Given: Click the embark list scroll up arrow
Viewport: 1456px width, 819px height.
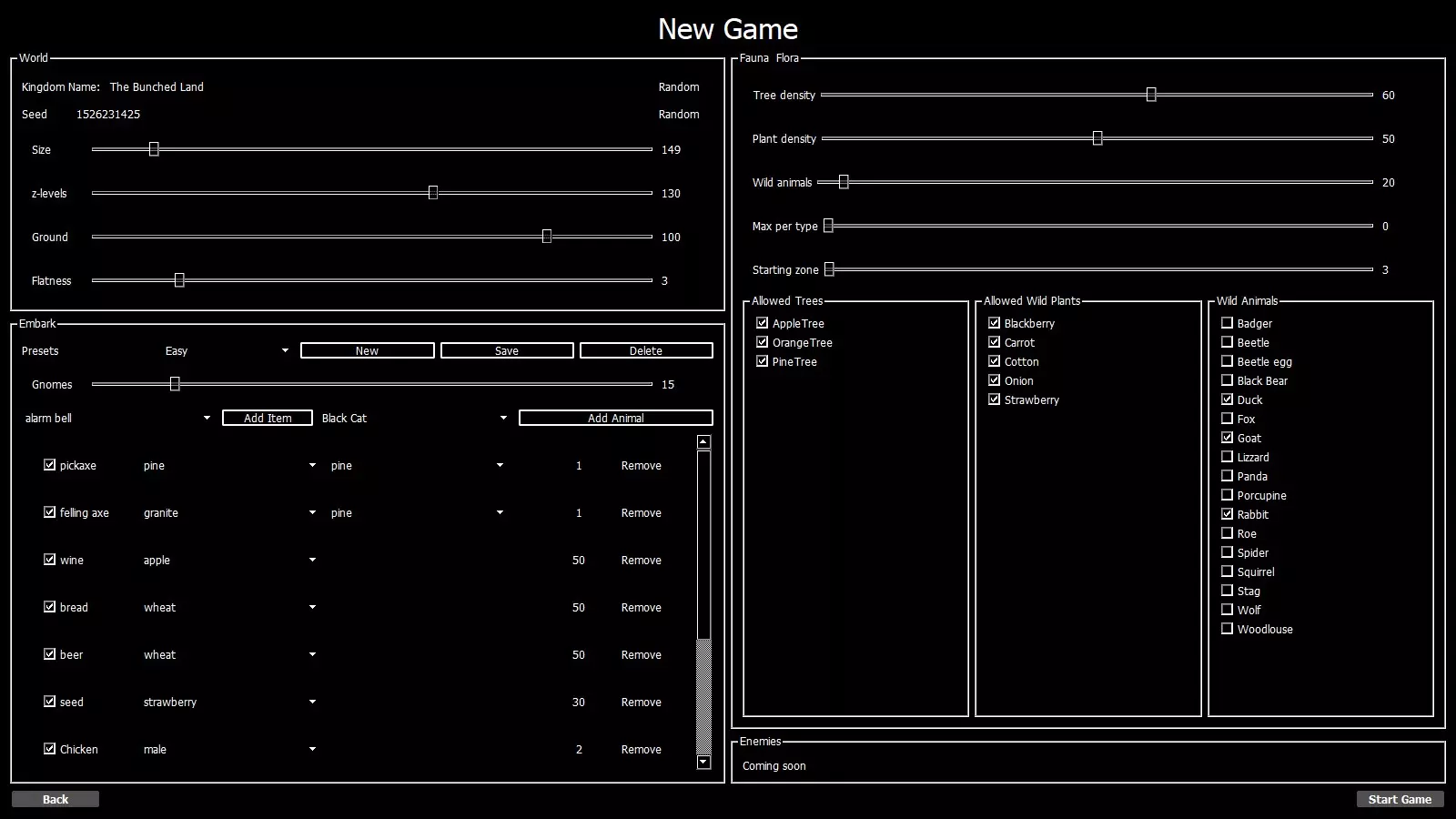Looking at the screenshot, I should click(703, 442).
